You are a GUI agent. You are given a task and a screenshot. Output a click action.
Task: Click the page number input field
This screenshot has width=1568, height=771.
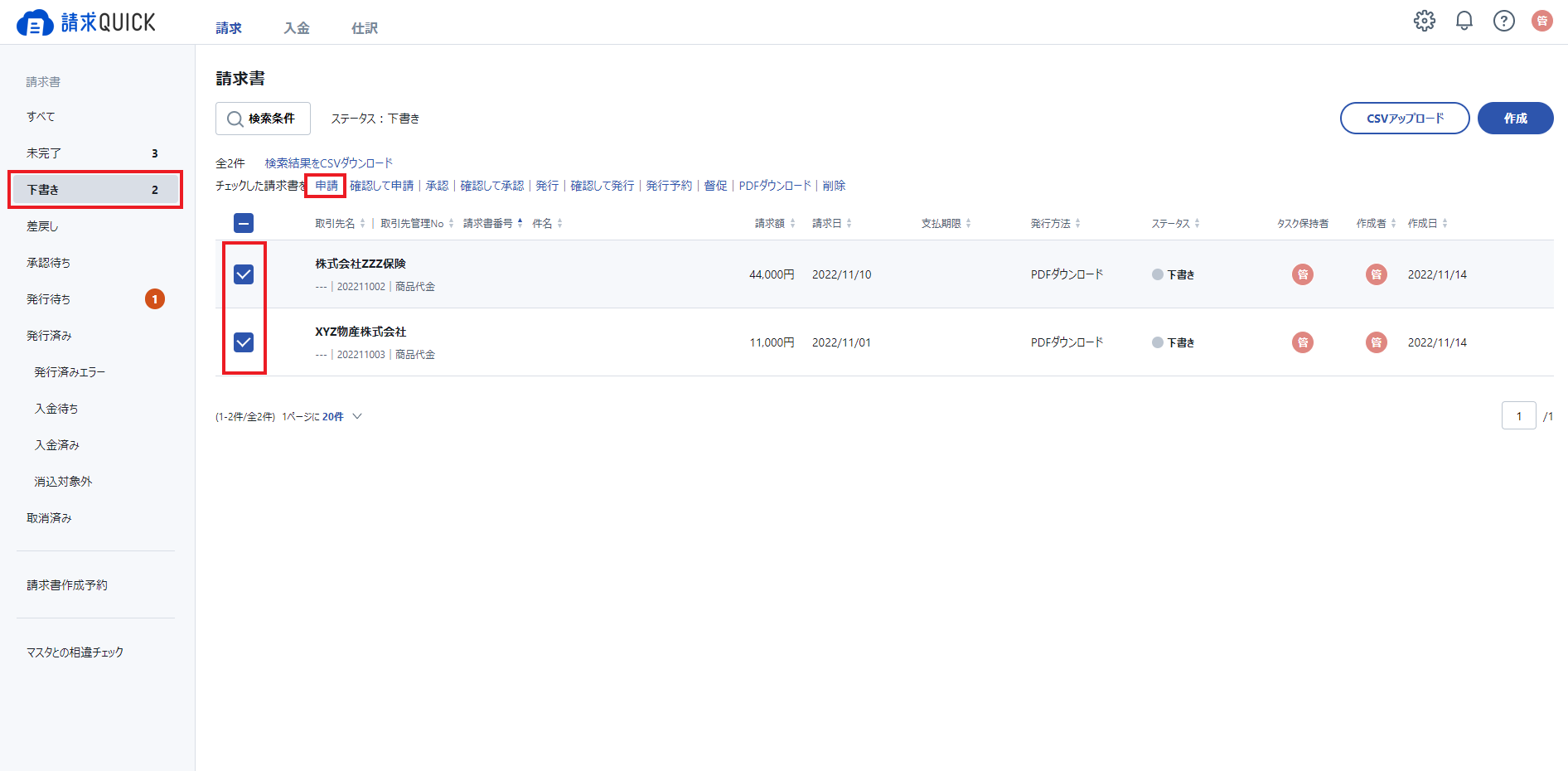coord(1518,416)
